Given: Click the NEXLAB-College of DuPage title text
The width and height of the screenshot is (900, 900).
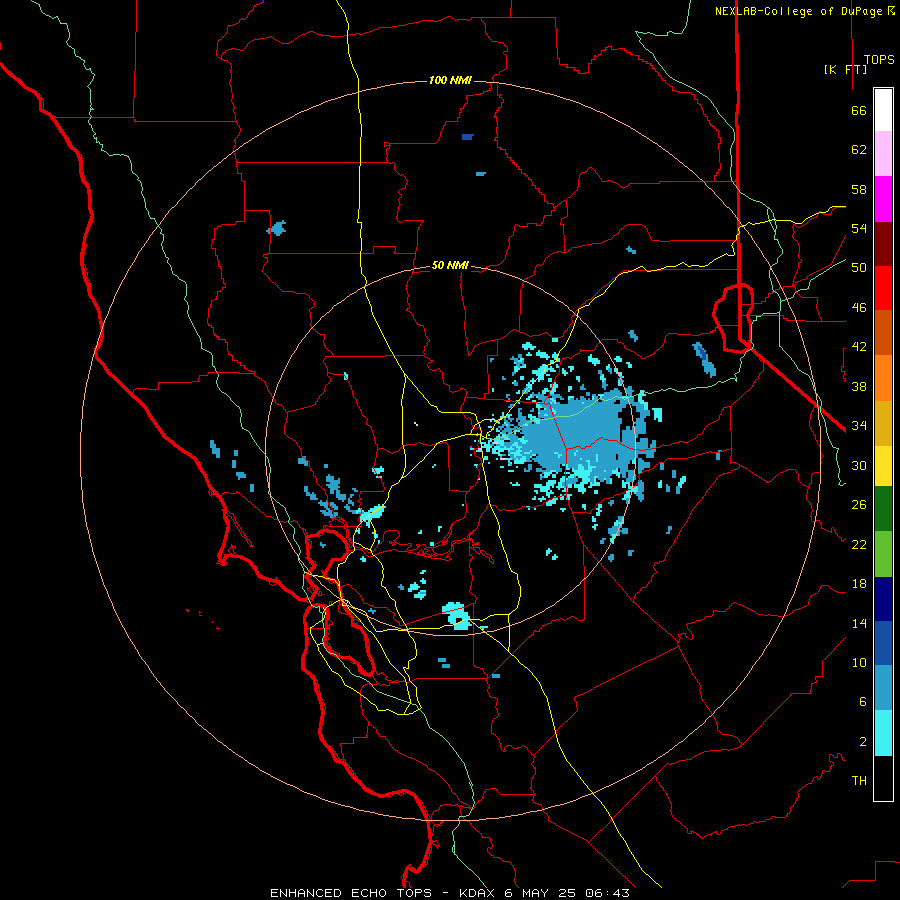Looking at the screenshot, I should point(804,11).
